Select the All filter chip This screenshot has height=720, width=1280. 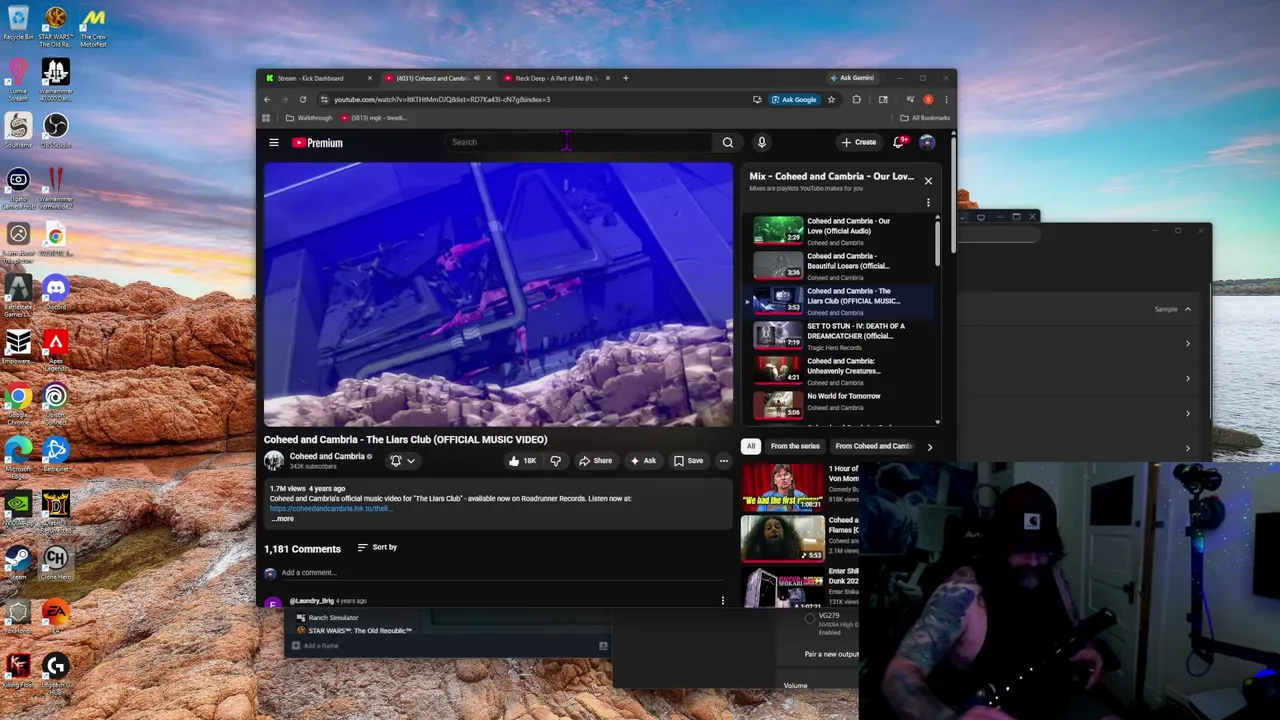click(x=751, y=446)
